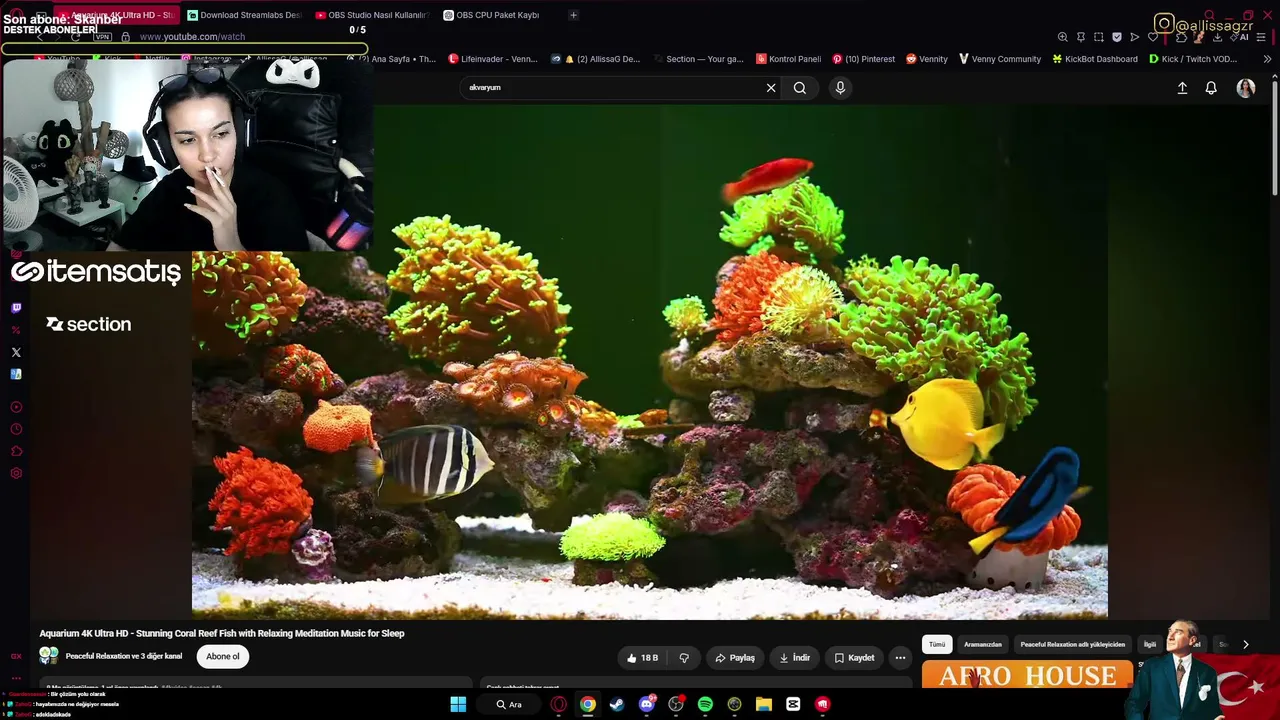Open the YouTube account avatar menu
The image size is (1280, 720).
pyautogui.click(x=1246, y=88)
